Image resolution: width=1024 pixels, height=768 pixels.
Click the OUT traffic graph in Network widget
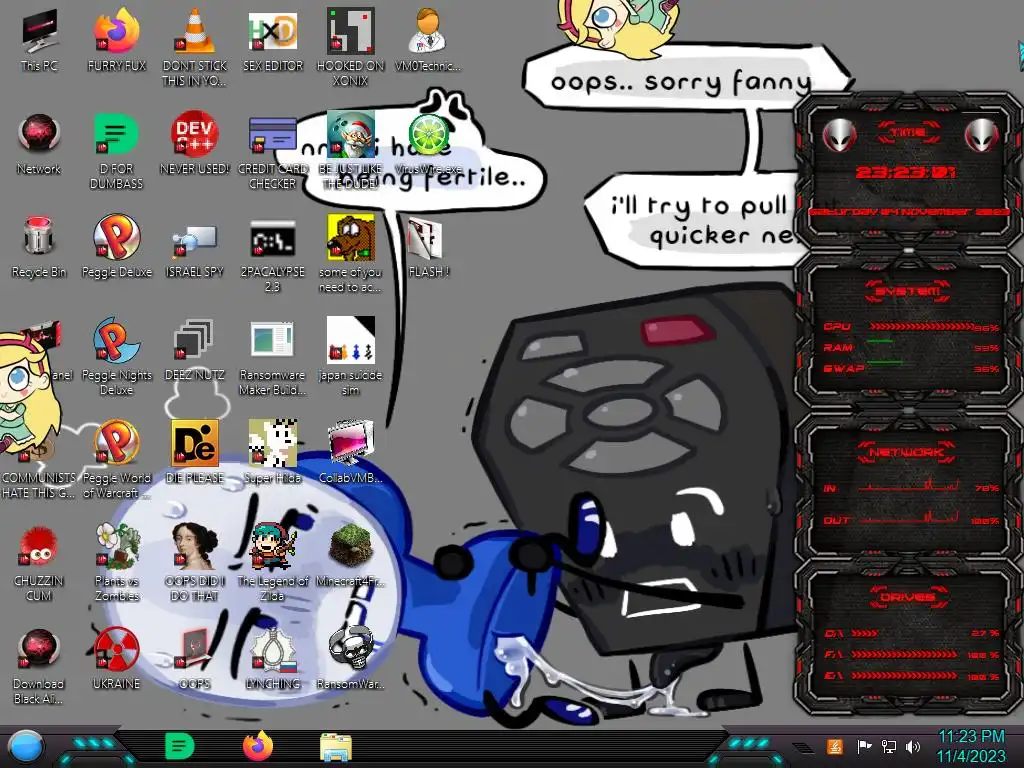pos(909,518)
